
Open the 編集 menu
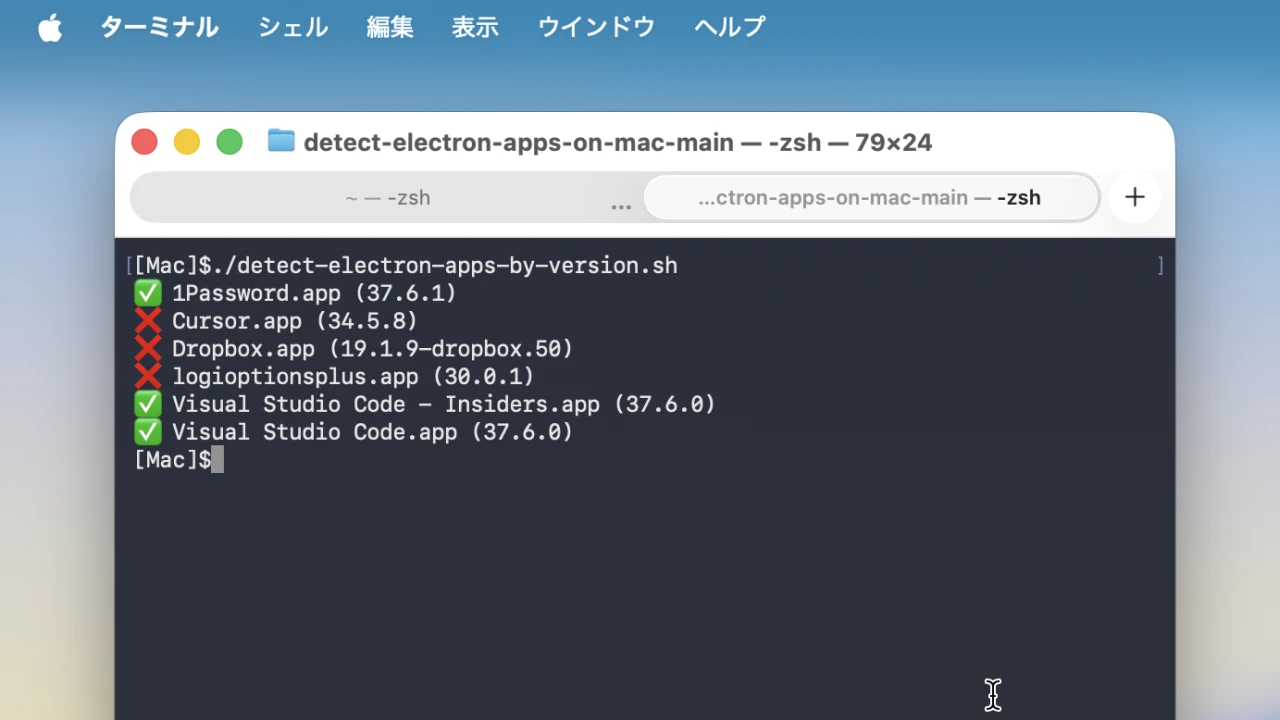click(389, 27)
